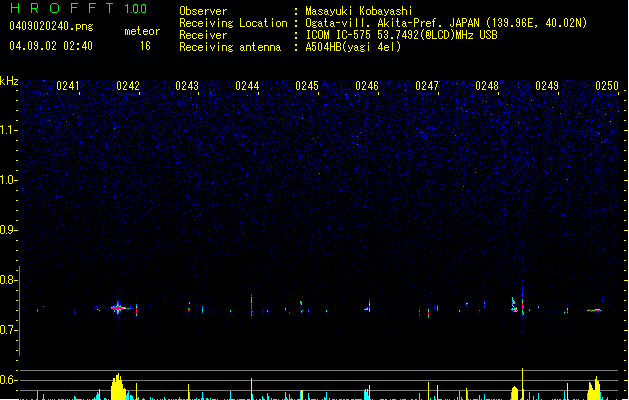Click the Receiver field label
This screenshot has width=629, height=400.
pos(203,35)
